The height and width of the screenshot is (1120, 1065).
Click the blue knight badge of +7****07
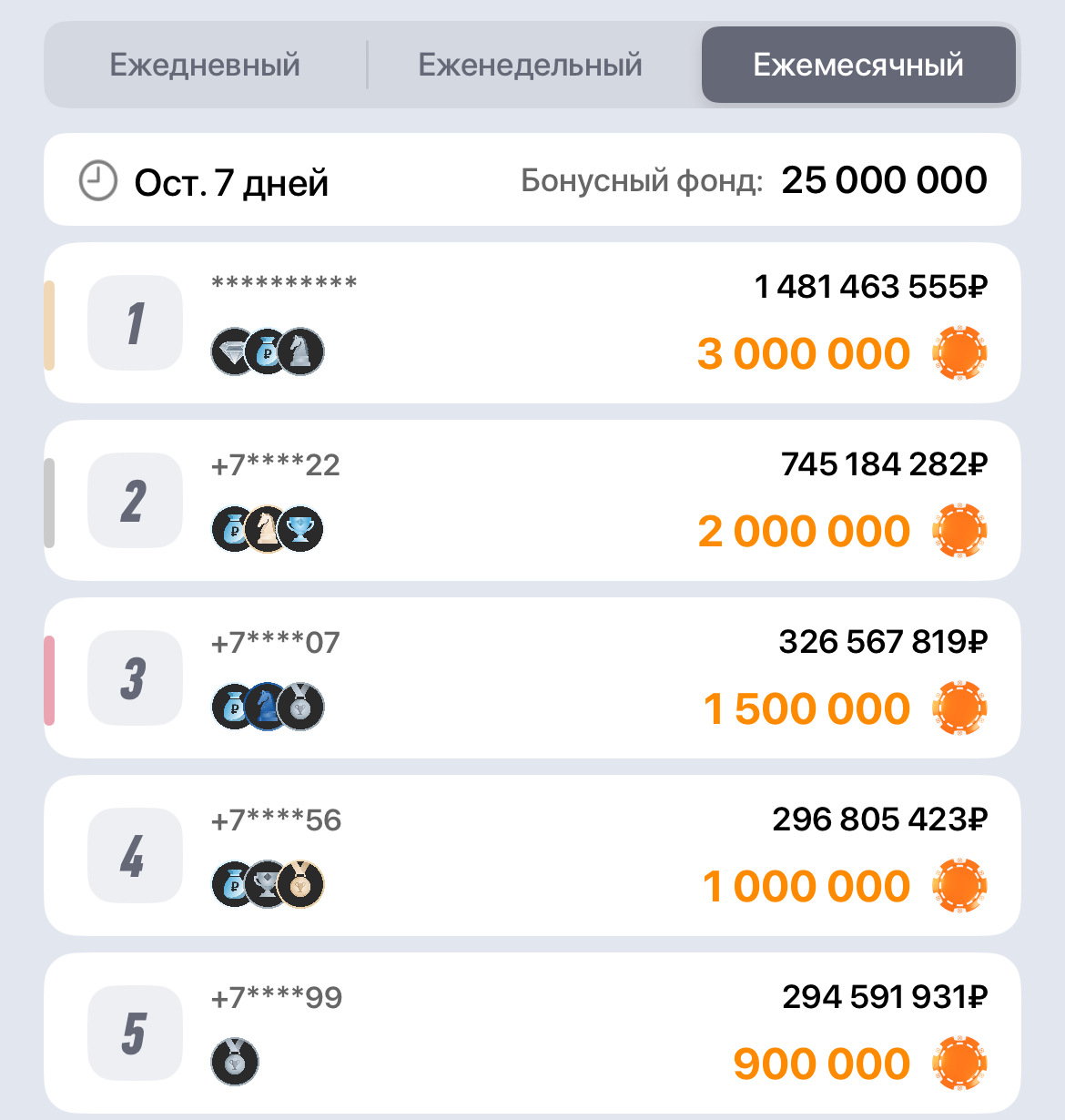tap(267, 708)
